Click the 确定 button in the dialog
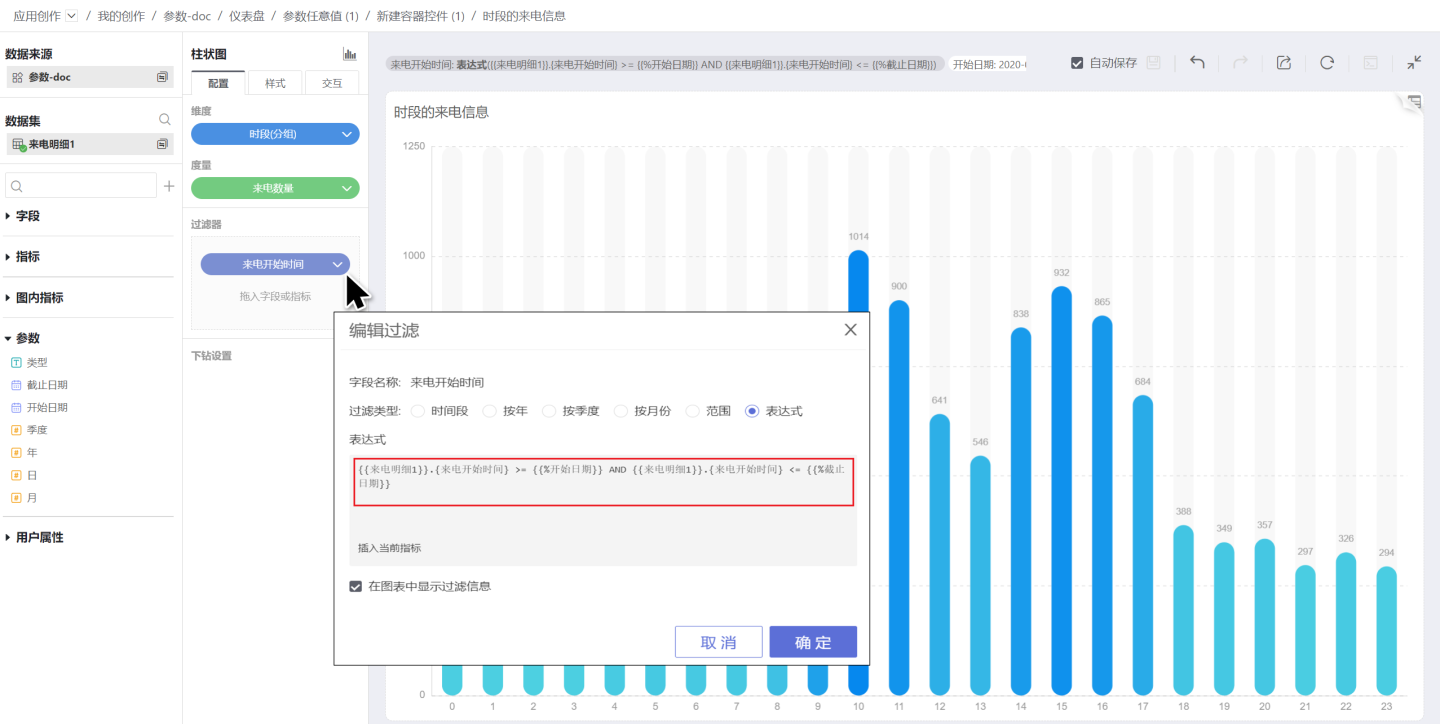This screenshot has height=724, width=1440. pyautogui.click(x=813, y=642)
